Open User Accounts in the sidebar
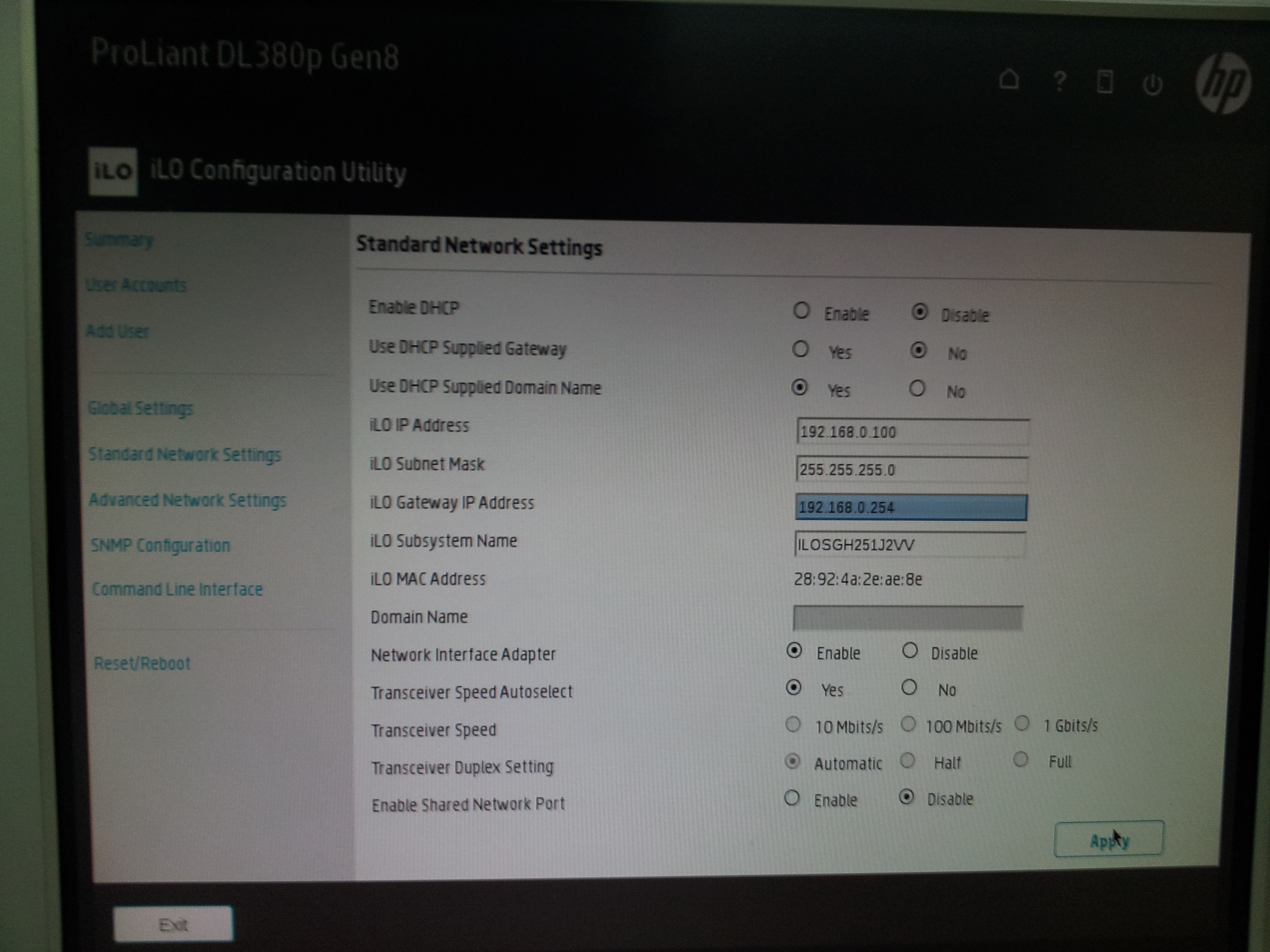1270x952 pixels. tap(136, 285)
